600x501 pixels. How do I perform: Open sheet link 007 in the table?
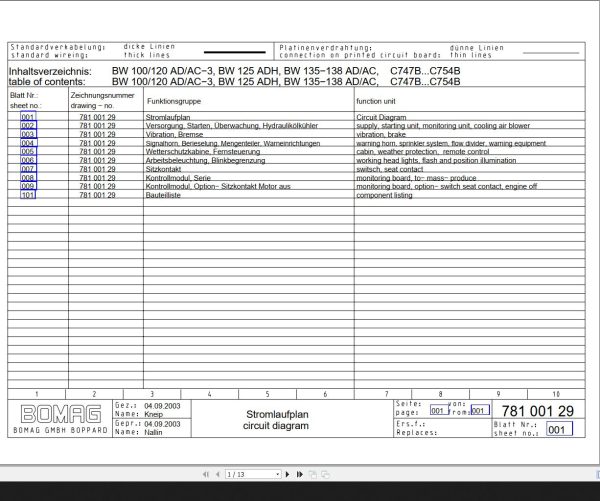(28, 169)
